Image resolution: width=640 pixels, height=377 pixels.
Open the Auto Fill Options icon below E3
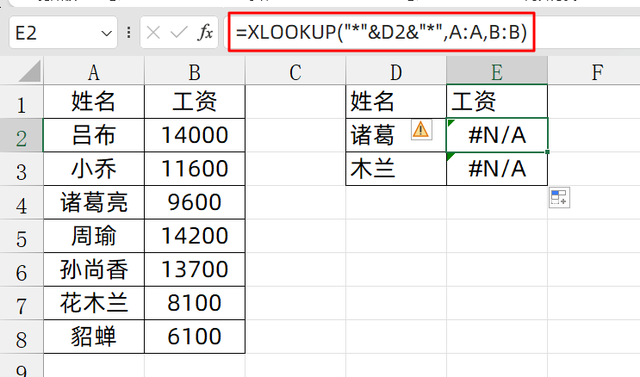pos(559,197)
